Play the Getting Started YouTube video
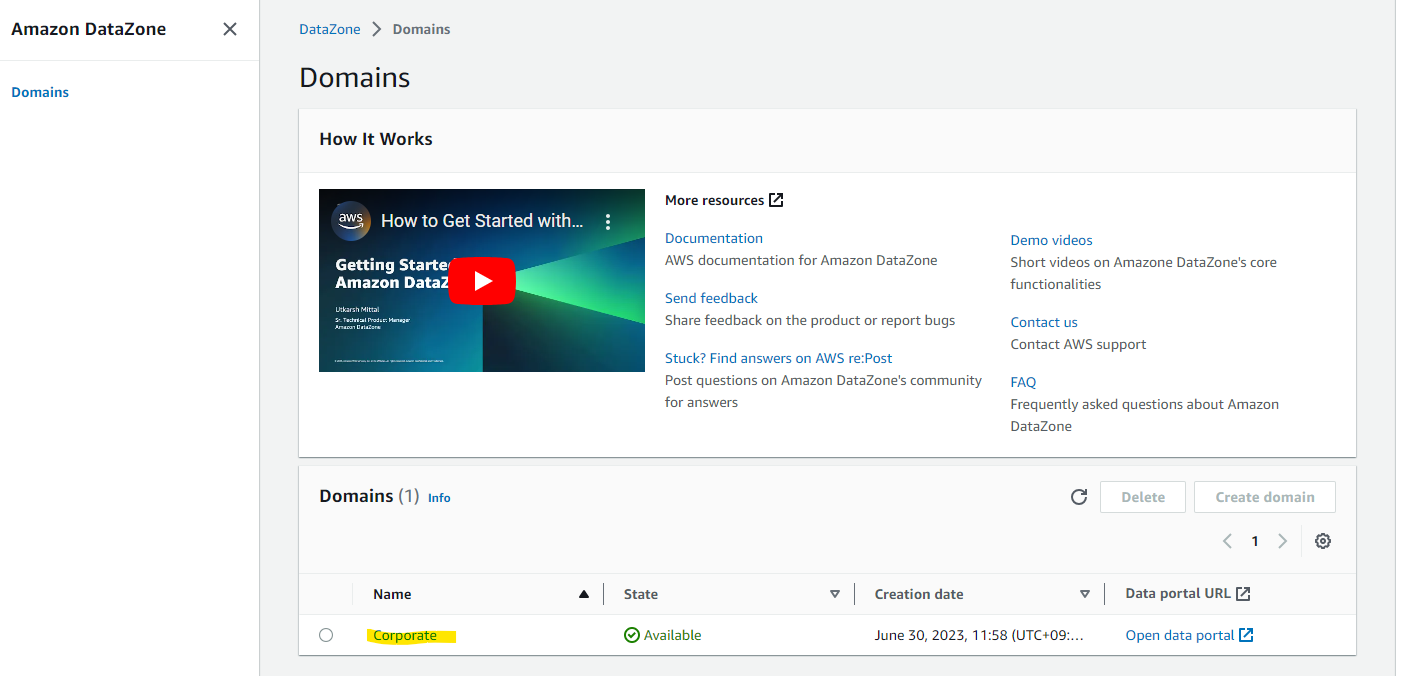This screenshot has height=676, width=1401. tap(482, 281)
